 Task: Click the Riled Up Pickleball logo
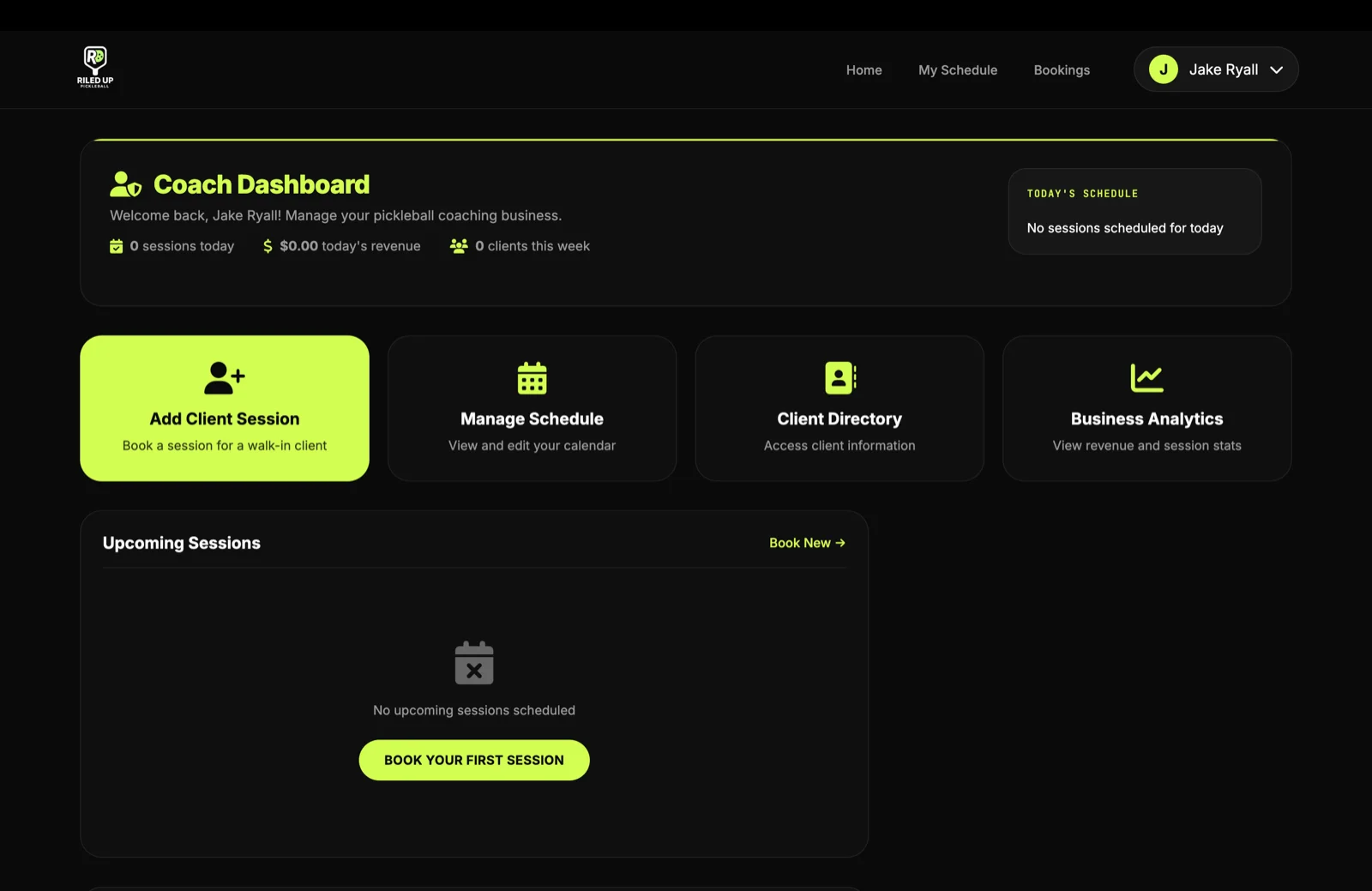pyautogui.click(x=95, y=67)
